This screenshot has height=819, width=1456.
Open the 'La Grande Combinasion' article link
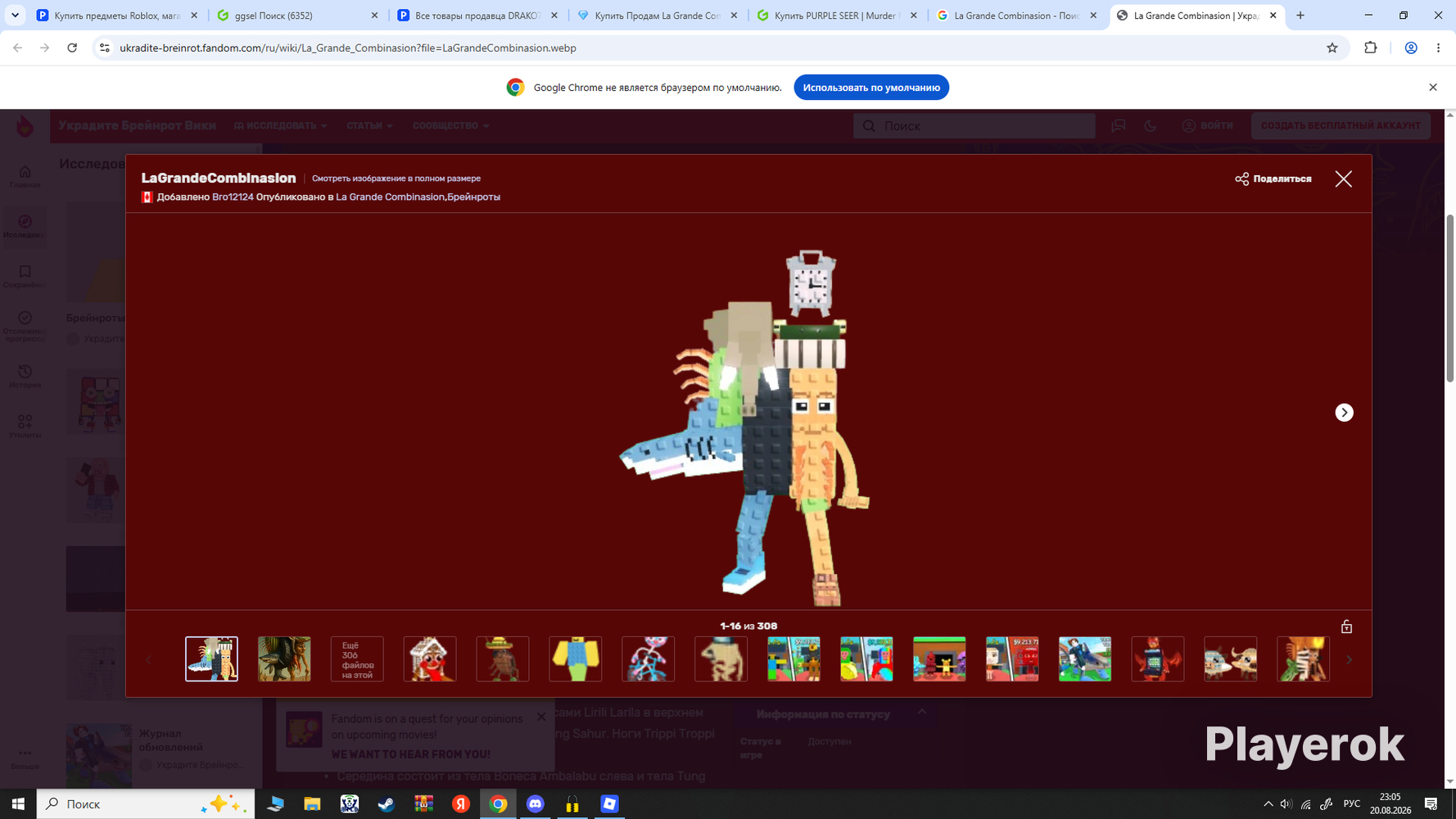[x=390, y=197]
